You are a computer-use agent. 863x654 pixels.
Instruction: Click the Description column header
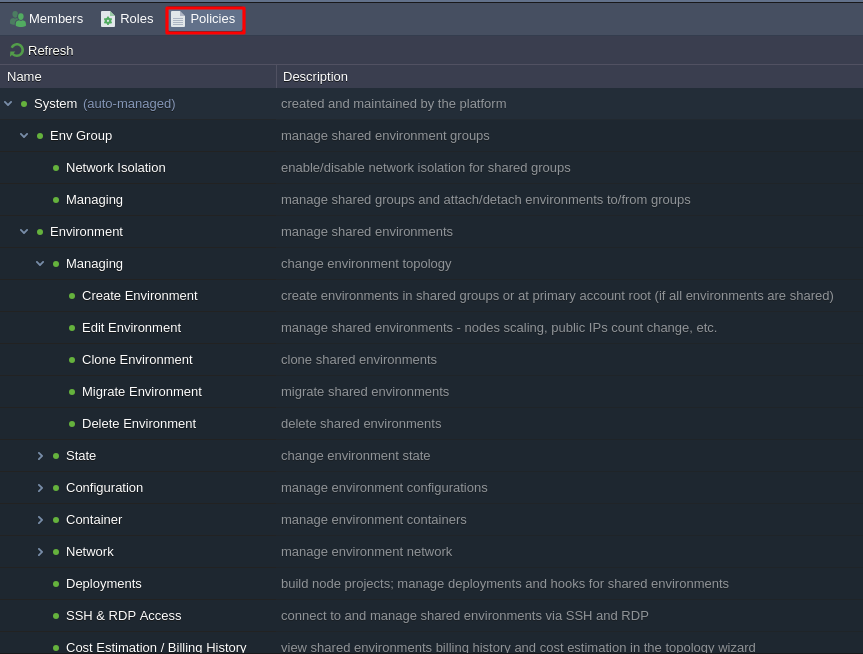tap(568, 77)
